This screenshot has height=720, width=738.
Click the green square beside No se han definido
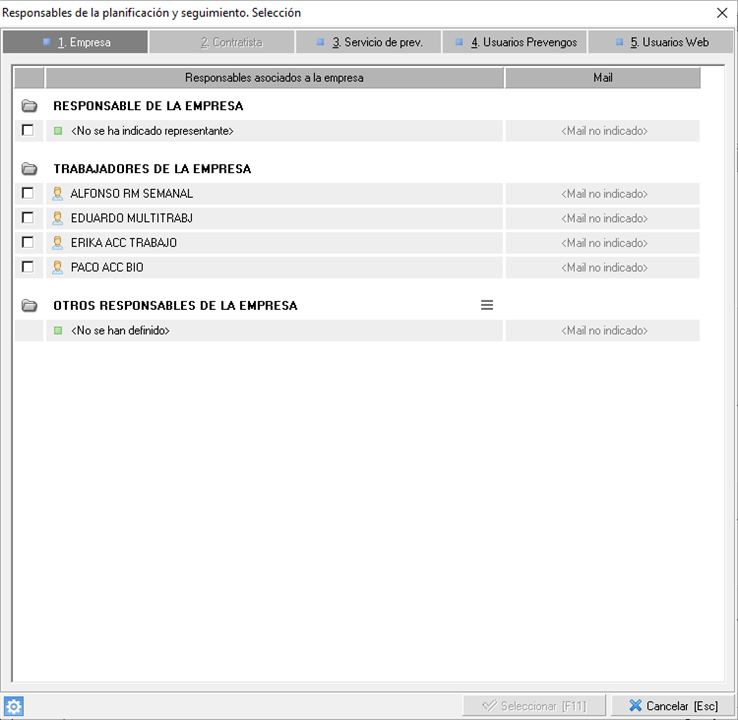point(58,330)
